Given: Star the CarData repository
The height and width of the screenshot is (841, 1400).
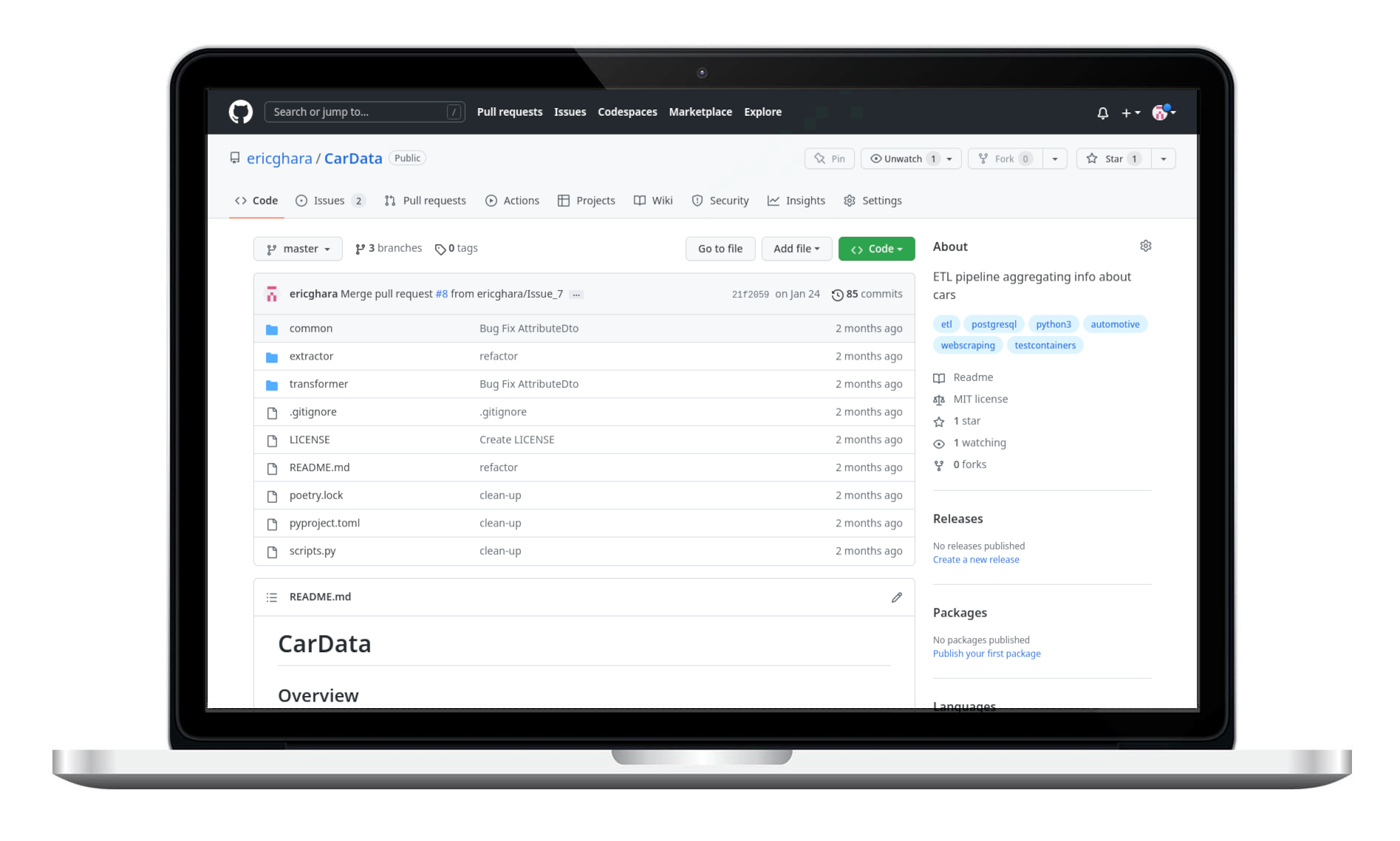Looking at the screenshot, I should 1114,159.
